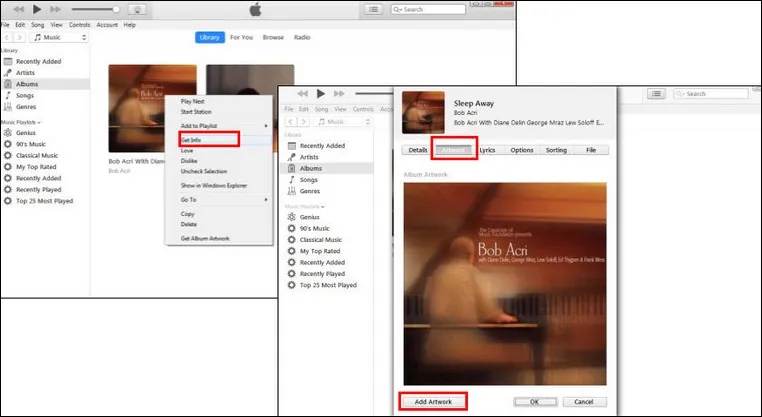This screenshot has height=417, width=762.
Task: Click the AirPlay icon beside the volume slider
Action: click(137, 9)
